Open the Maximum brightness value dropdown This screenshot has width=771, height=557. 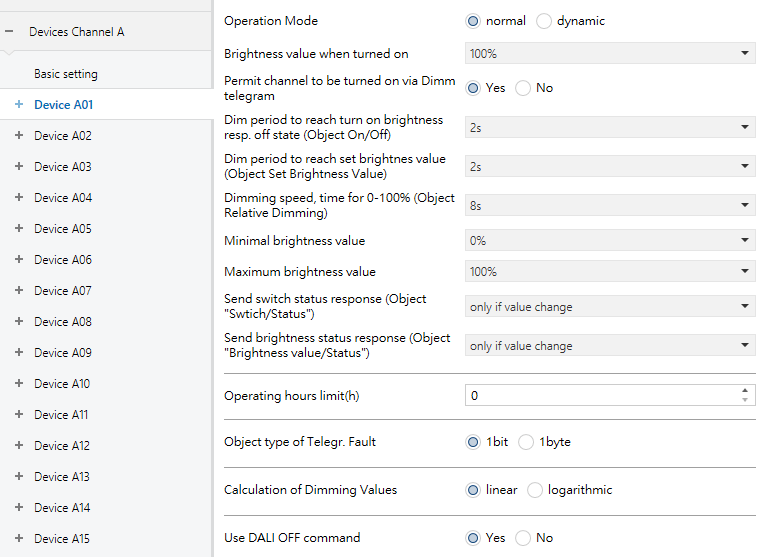tap(610, 272)
